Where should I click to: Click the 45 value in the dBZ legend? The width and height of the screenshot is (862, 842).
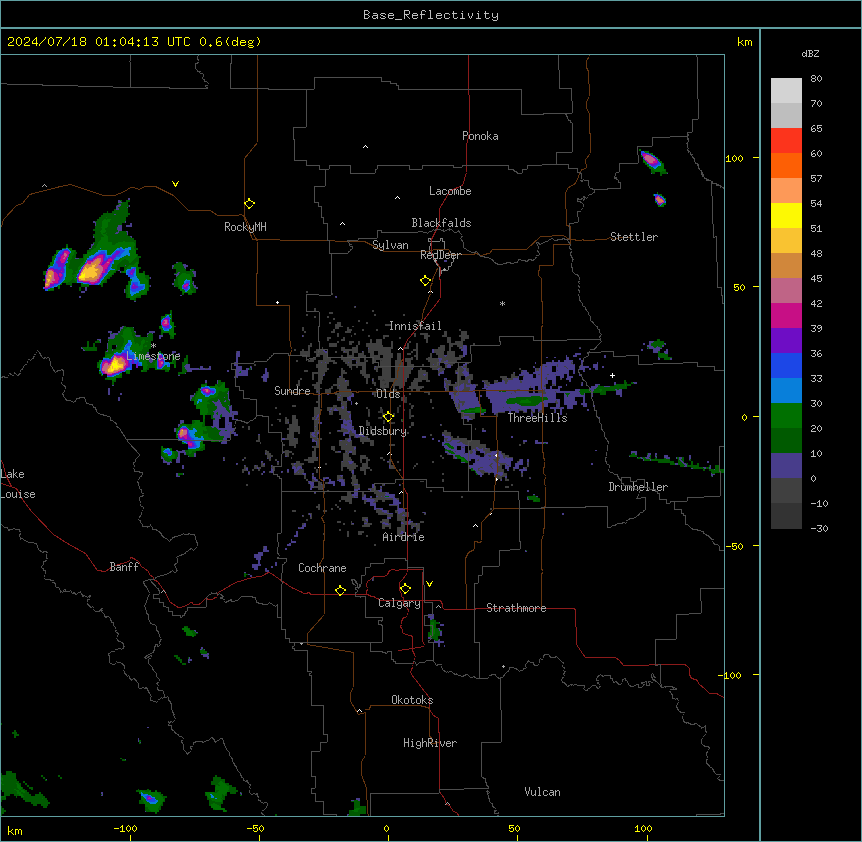(816, 279)
